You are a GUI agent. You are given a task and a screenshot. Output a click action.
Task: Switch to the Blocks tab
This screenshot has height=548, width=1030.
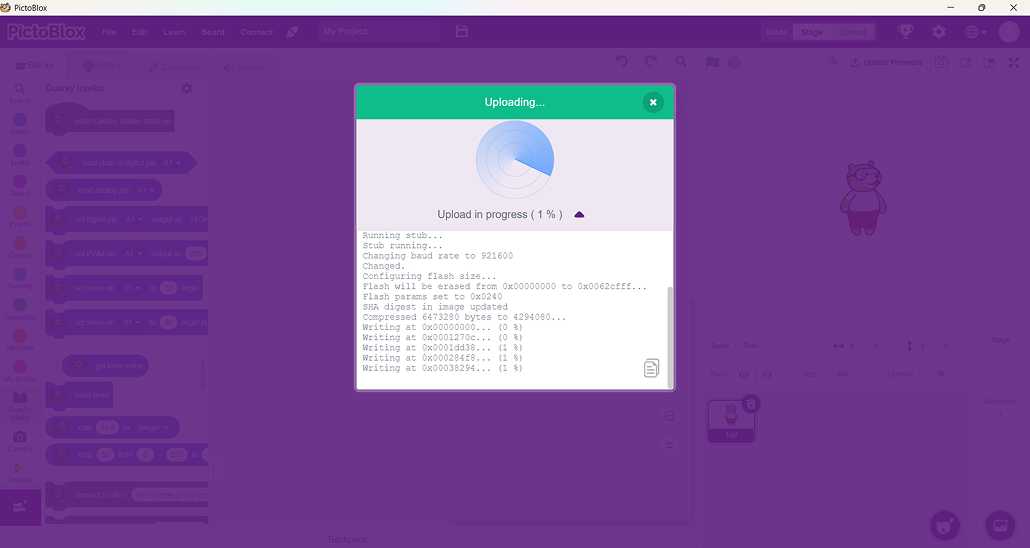[x=34, y=66]
